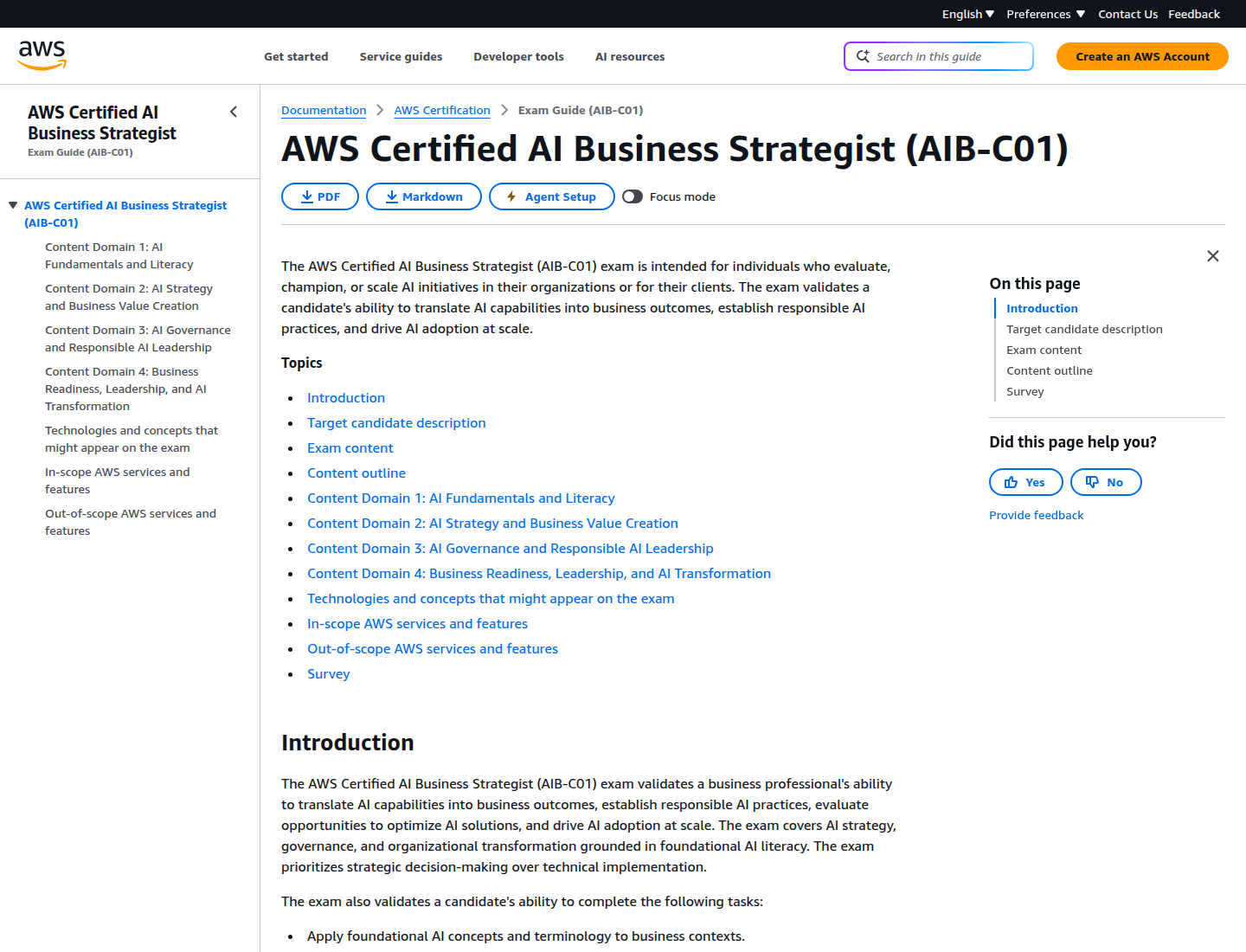Open Contact Us link
Viewport: 1246px width, 952px height.
(x=1127, y=14)
